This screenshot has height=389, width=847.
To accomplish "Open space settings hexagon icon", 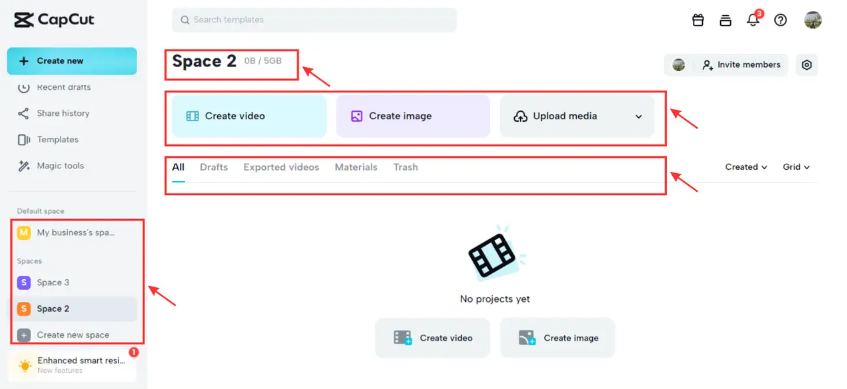I will pyautogui.click(x=806, y=65).
